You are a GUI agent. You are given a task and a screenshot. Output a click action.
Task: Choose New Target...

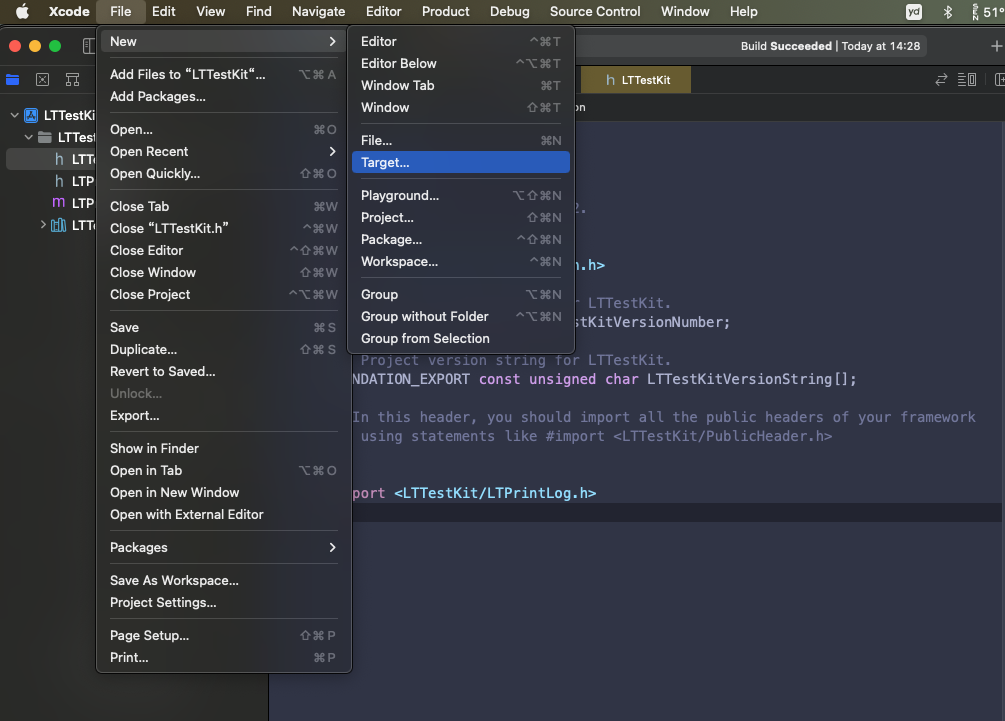[461, 162]
